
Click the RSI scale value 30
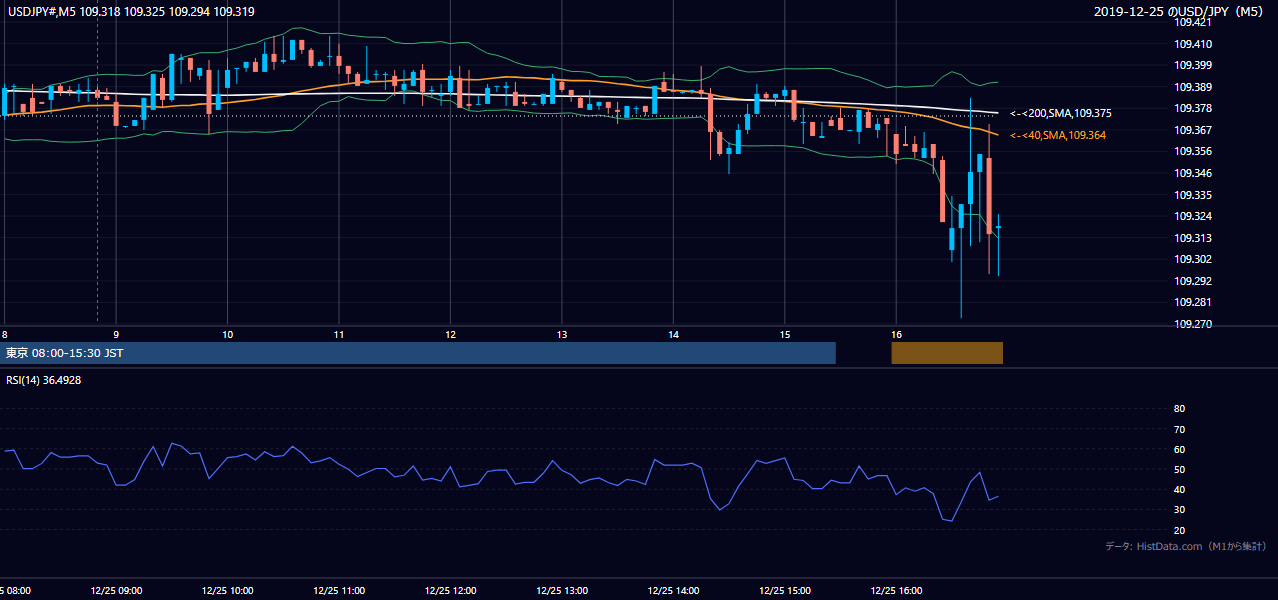1179,510
